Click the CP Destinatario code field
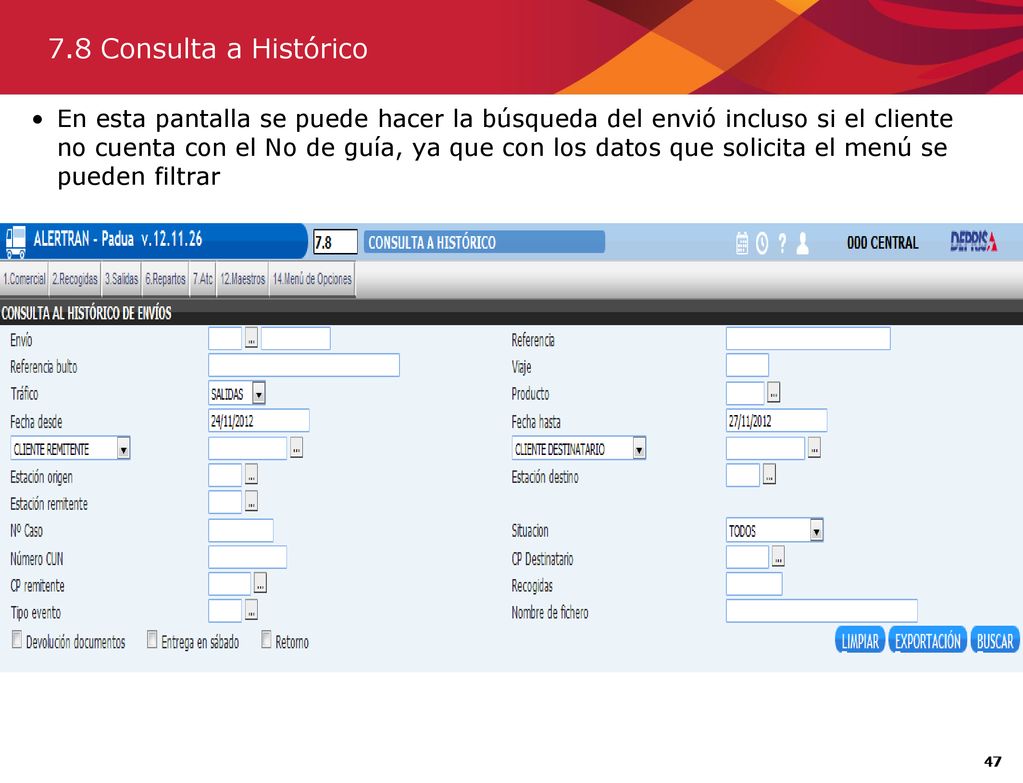 pyautogui.click(x=748, y=557)
